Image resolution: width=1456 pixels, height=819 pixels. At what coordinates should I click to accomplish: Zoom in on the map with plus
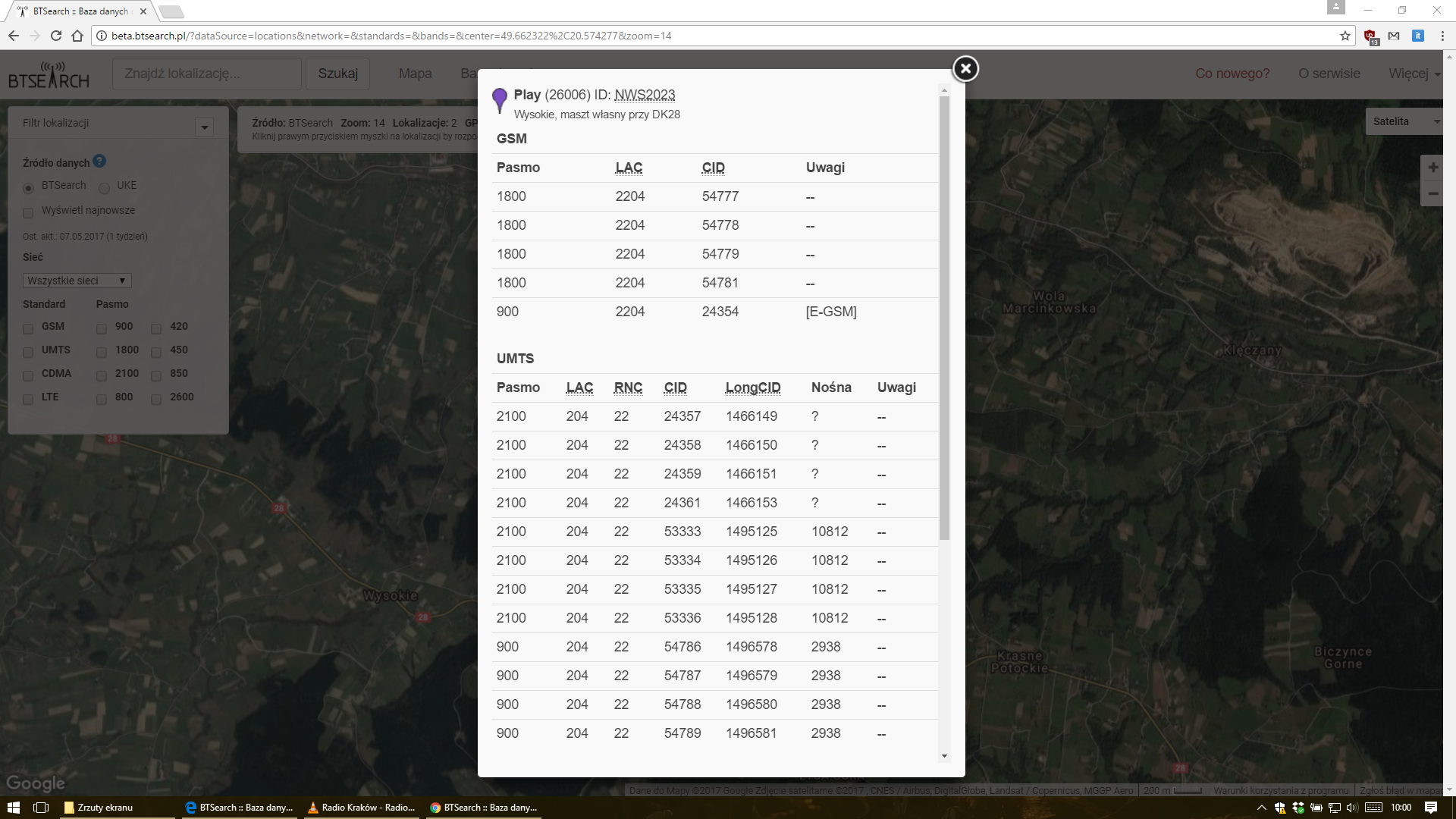point(1432,168)
